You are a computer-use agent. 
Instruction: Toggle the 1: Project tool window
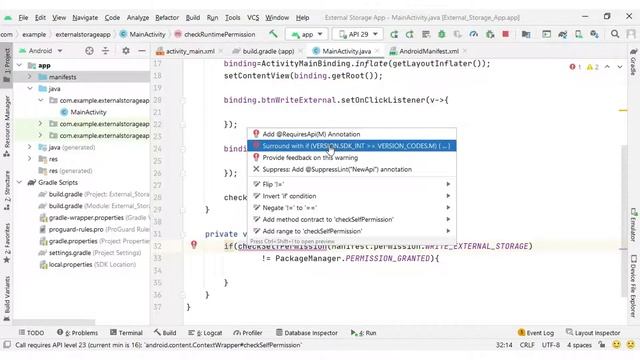coord(7,65)
